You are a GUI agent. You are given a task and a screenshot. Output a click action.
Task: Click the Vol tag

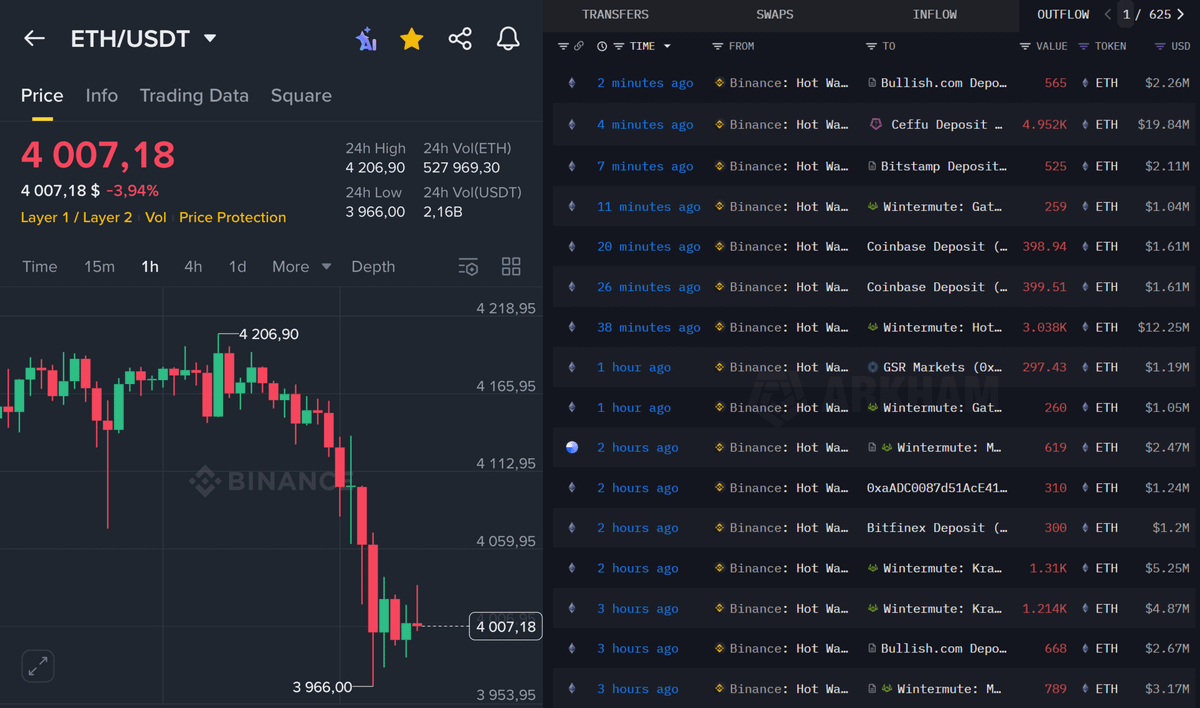[156, 217]
